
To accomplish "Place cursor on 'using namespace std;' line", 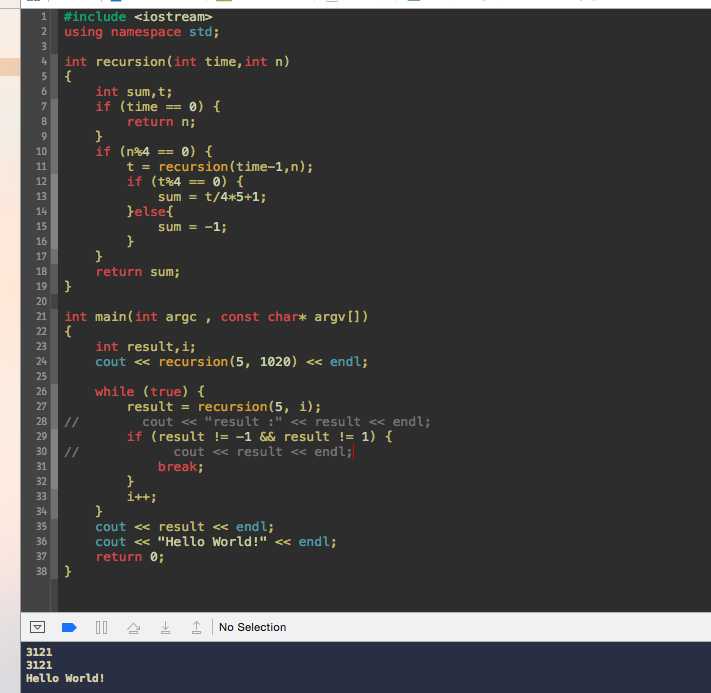I will point(141,32).
